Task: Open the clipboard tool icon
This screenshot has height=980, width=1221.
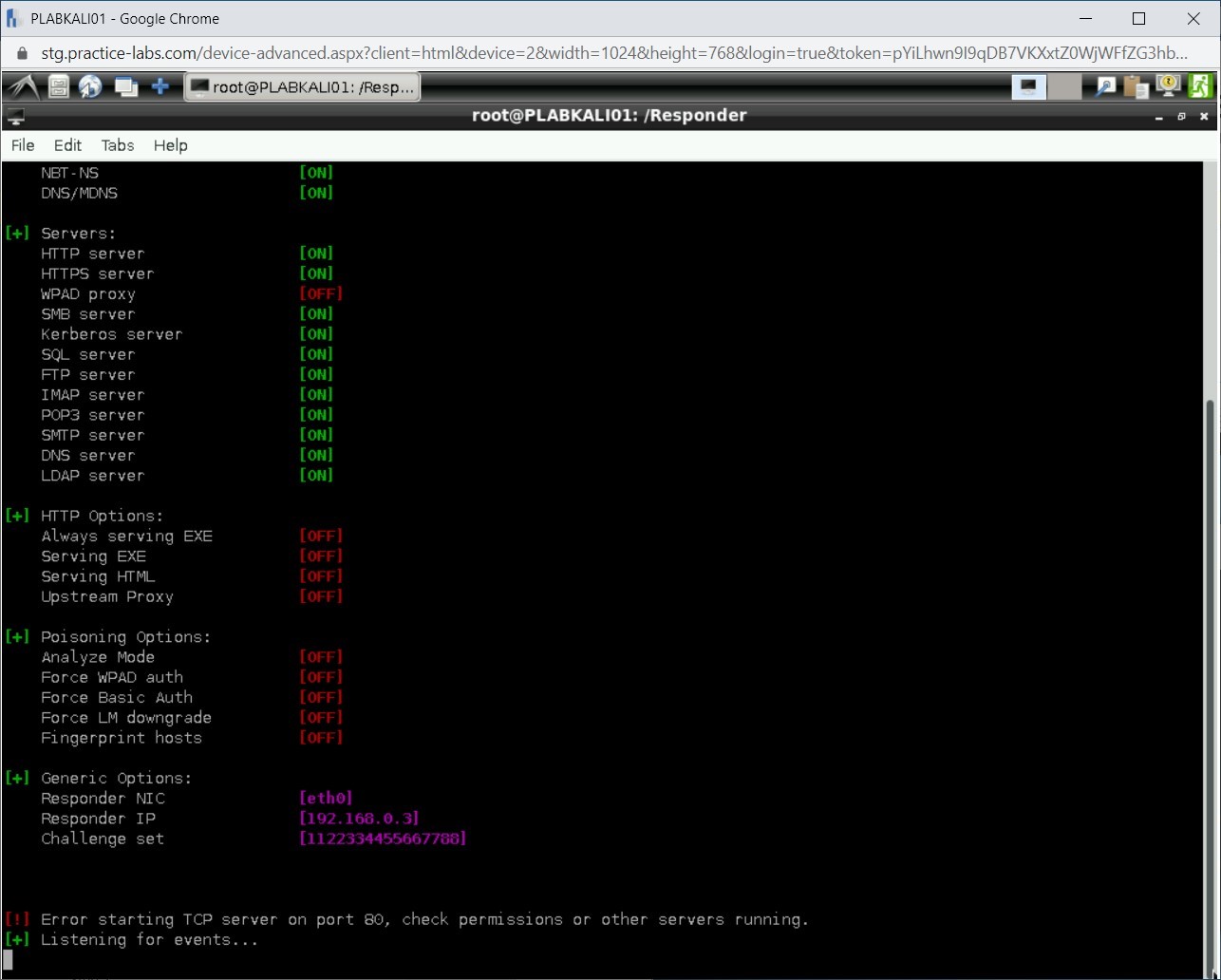Action: click(x=1136, y=86)
